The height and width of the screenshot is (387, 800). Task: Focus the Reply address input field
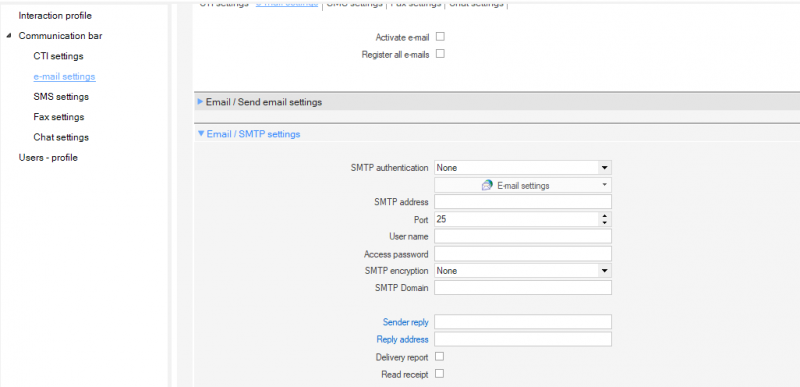point(522,340)
